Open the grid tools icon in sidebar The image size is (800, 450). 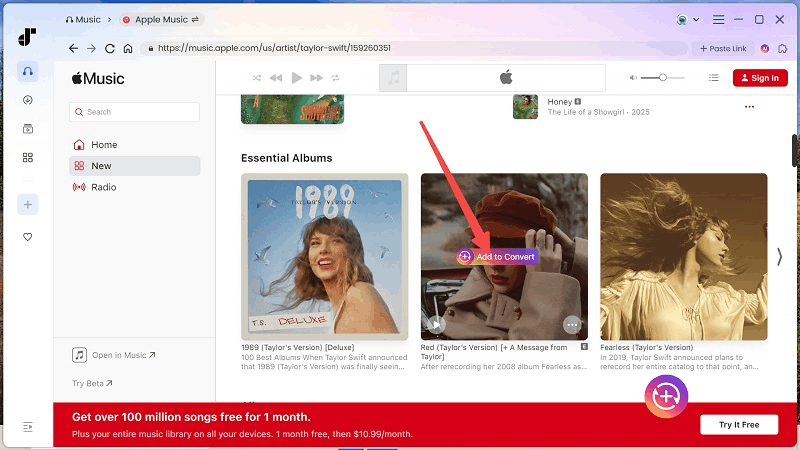[27, 157]
